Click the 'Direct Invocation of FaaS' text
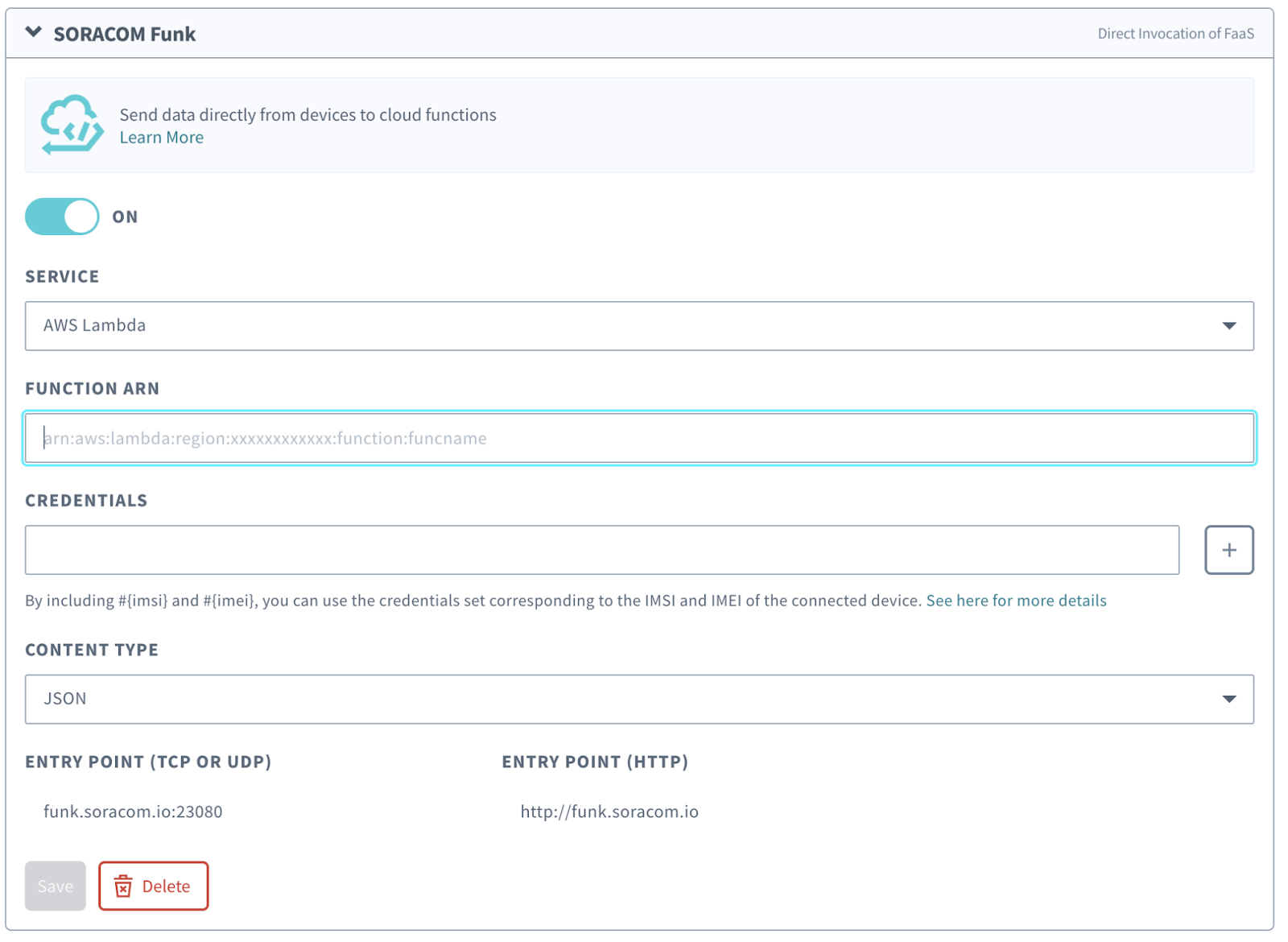Image resolution: width=1288 pixels, height=942 pixels. tap(1175, 34)
